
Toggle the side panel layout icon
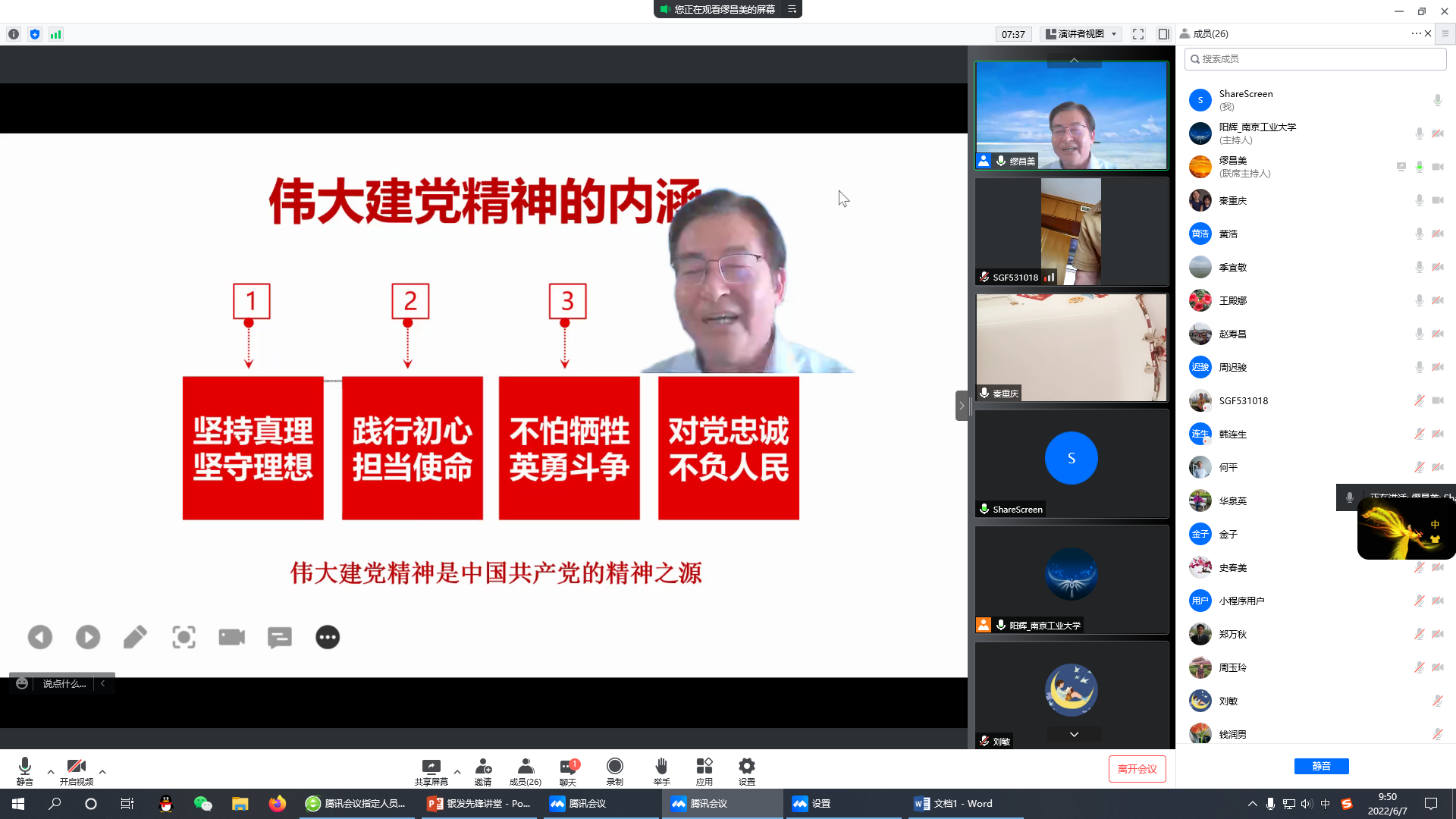tap(1163, 34)
